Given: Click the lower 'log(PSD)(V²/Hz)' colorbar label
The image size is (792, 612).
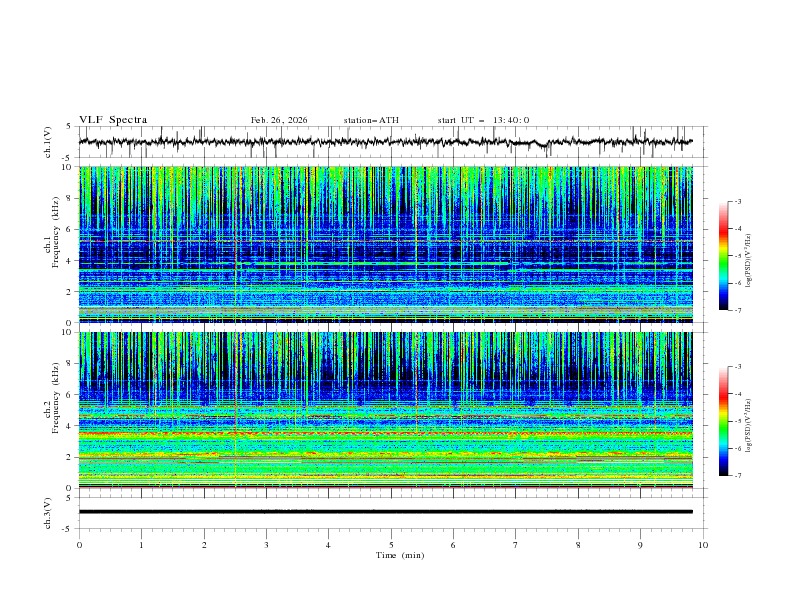Looking at the screenshot, I should pyautogui.click(x=749, y=426).
